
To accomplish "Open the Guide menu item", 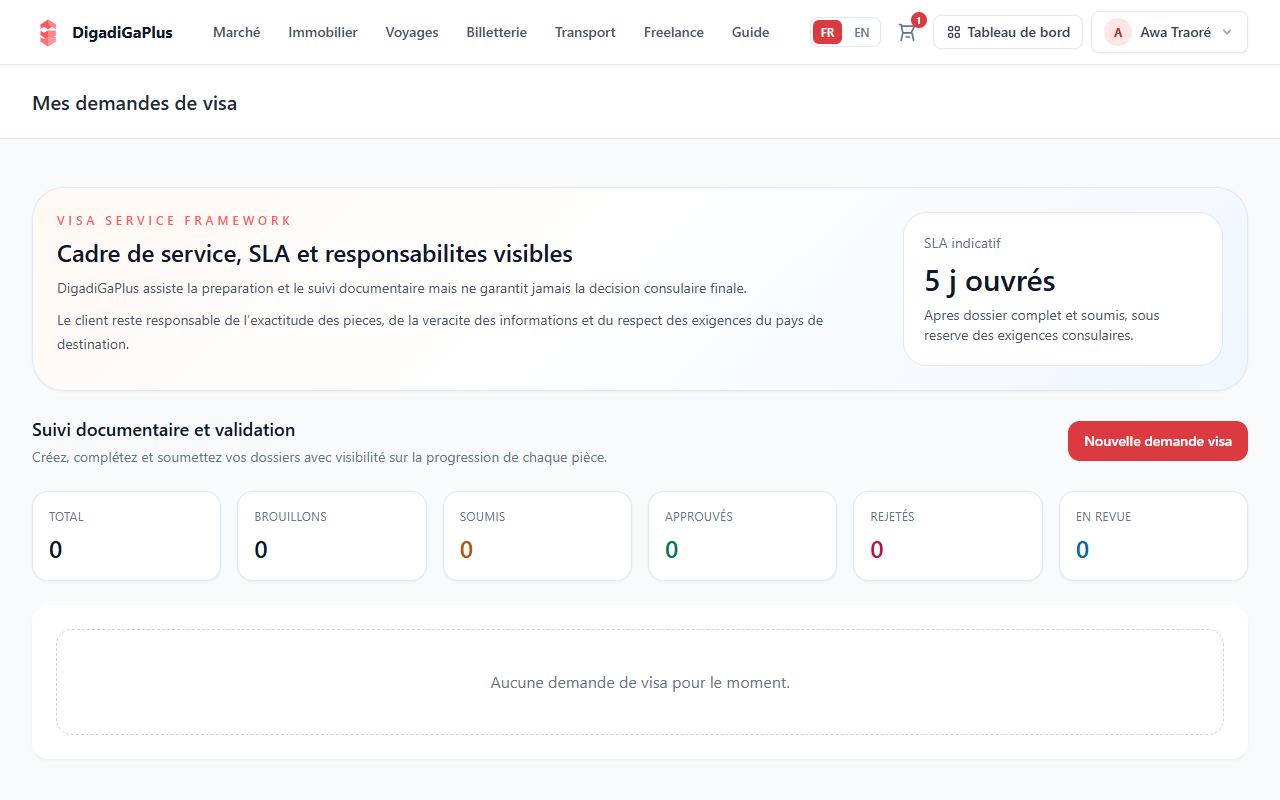I will (751, 32).
